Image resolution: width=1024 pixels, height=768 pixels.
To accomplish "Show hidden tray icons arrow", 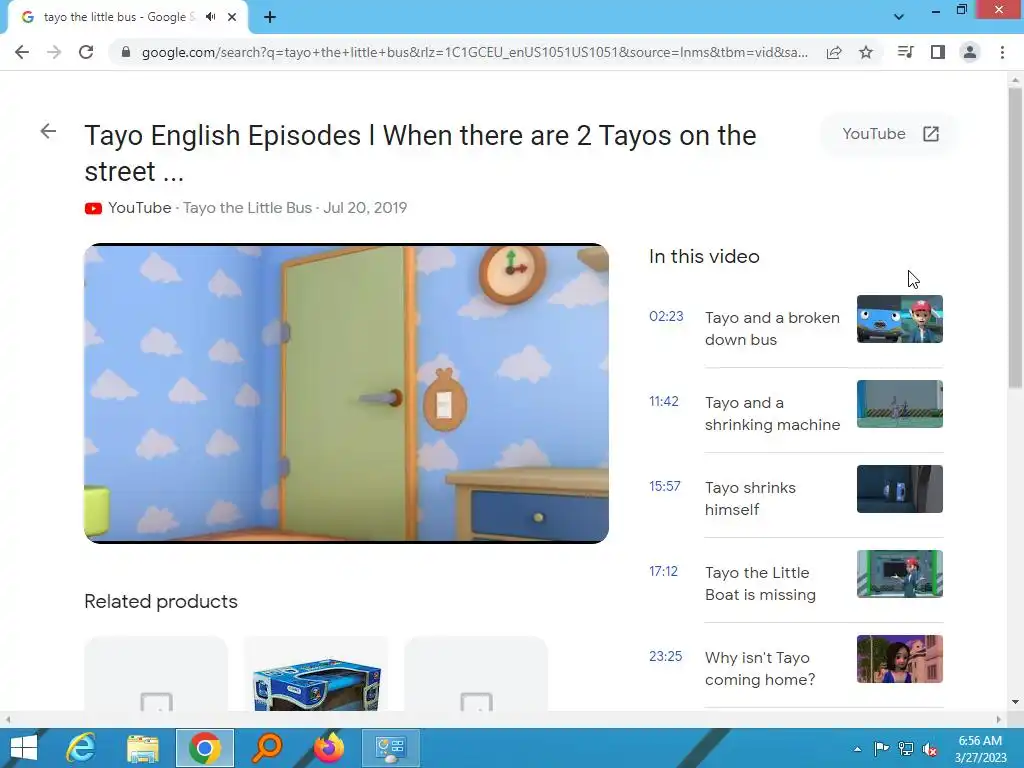I will click(x=857, y=749).
